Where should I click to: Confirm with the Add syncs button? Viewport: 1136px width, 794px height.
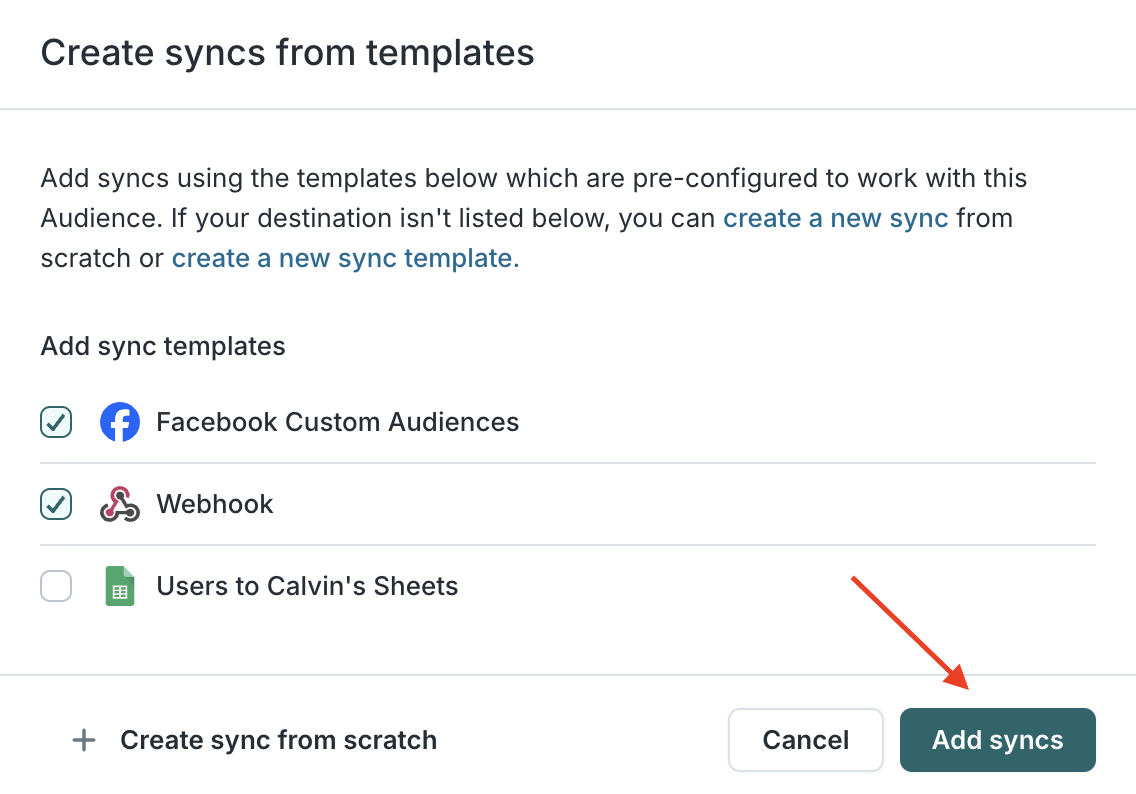998,740
